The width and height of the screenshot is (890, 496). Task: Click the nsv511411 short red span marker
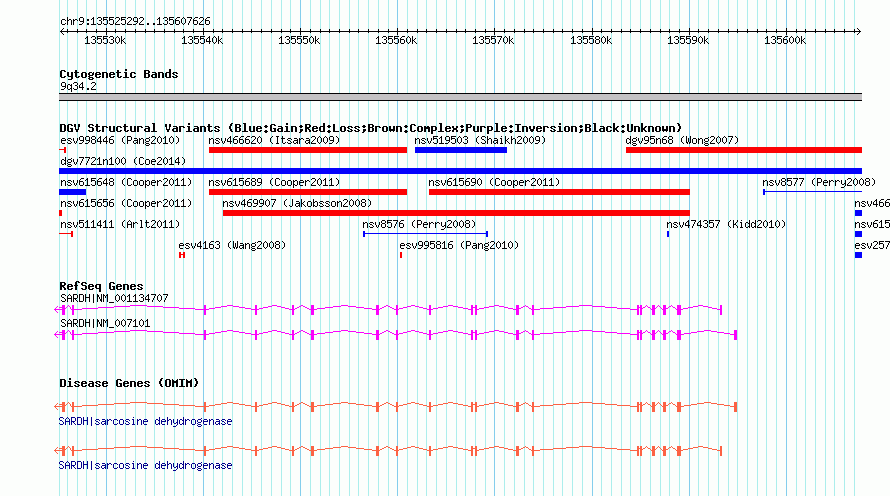coord(66,234)
